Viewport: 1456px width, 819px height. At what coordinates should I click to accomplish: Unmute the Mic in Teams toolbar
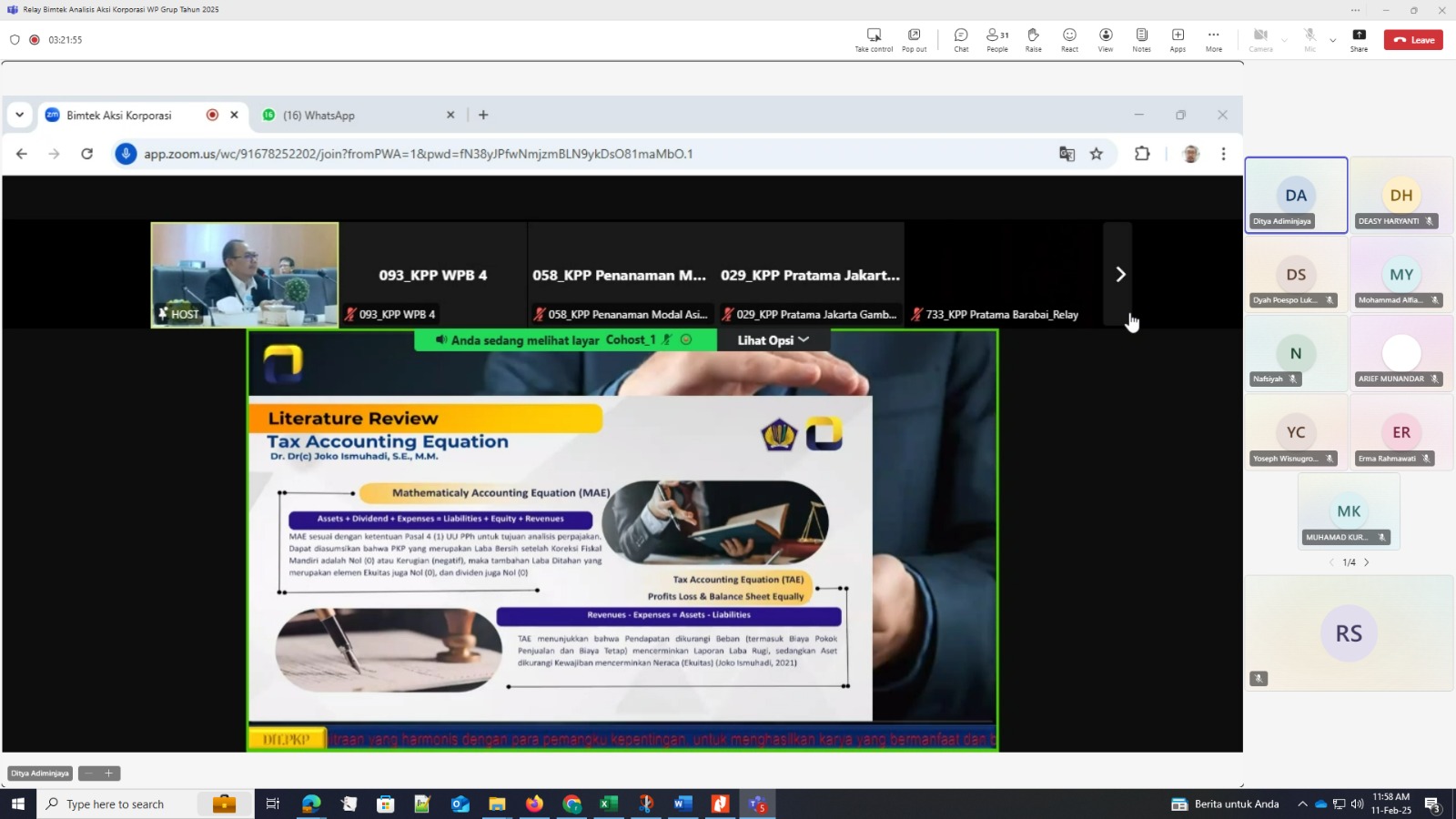point(1309,39)
